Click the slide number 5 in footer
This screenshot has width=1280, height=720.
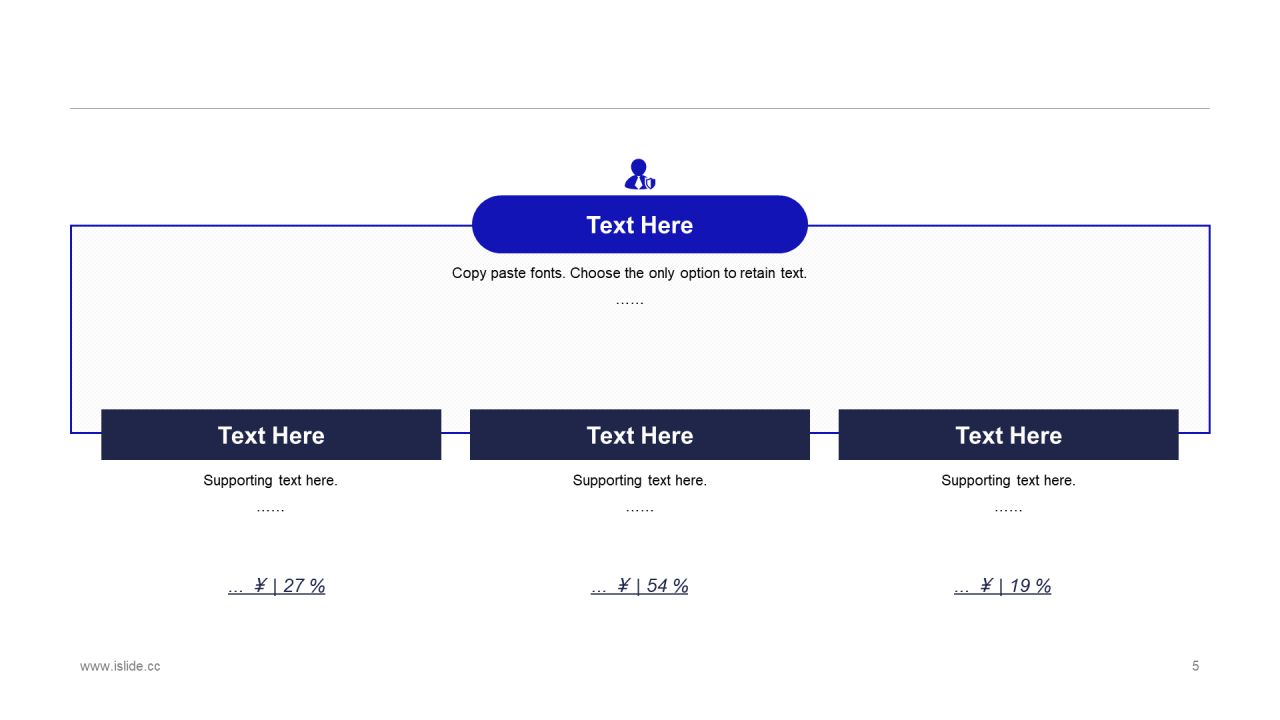(1195, 666)
